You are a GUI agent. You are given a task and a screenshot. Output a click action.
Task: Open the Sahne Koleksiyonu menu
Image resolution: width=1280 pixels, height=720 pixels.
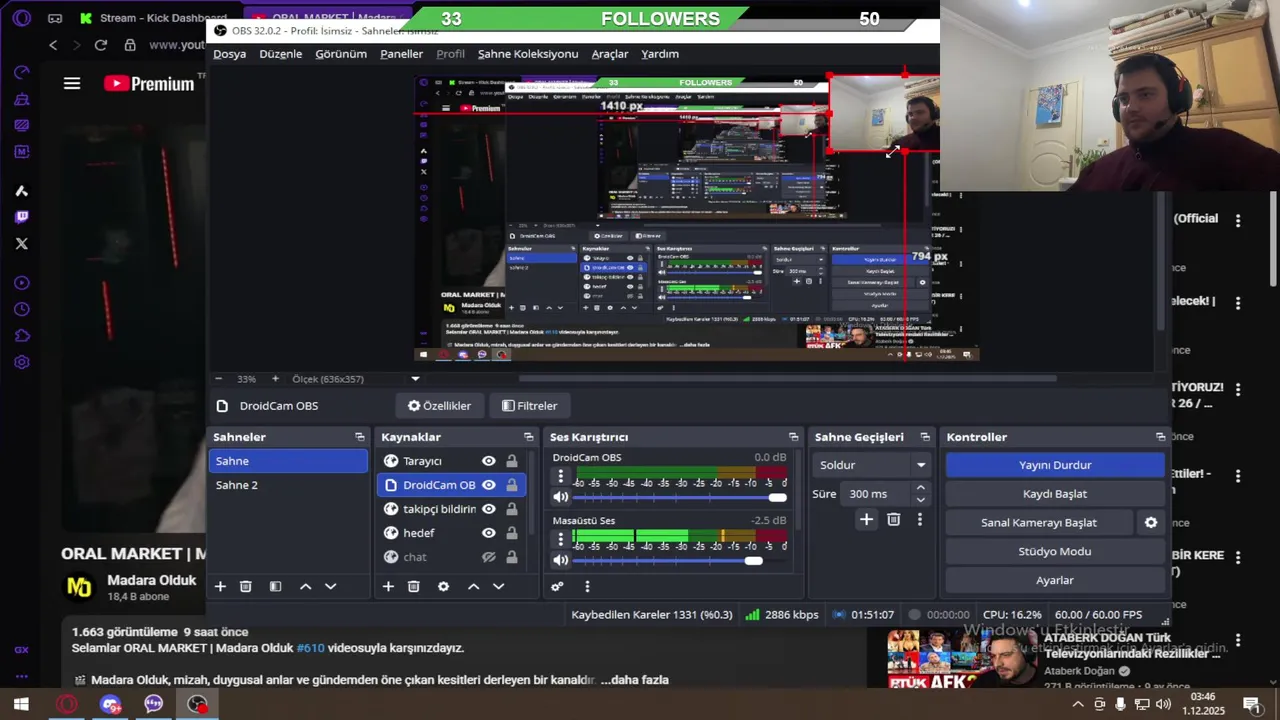[528, 54]
